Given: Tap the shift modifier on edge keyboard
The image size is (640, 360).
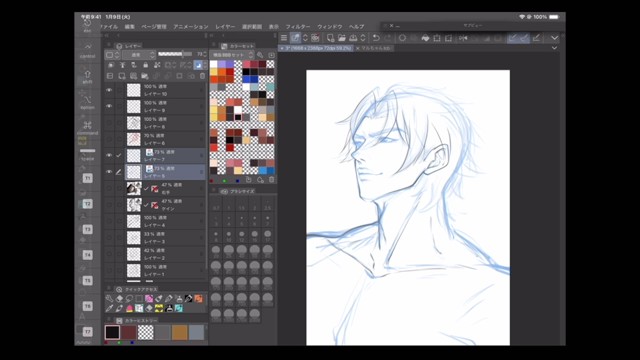Looking at the screenshot, I should (87, 76).
